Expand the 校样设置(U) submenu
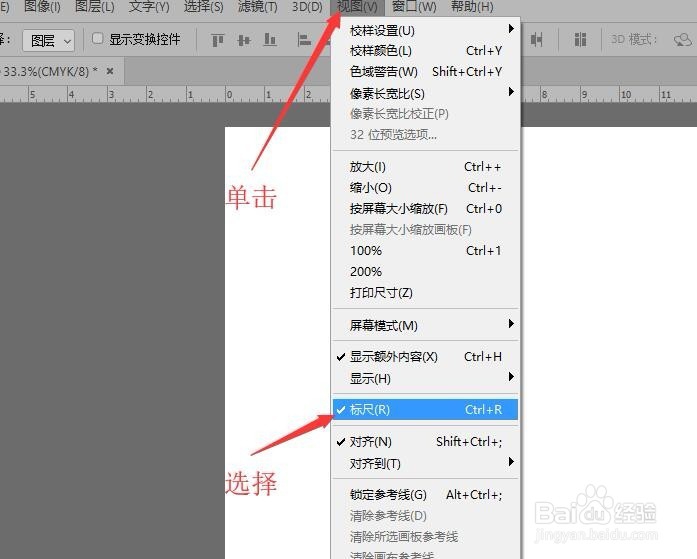697x559 pixels. point(425,31)
